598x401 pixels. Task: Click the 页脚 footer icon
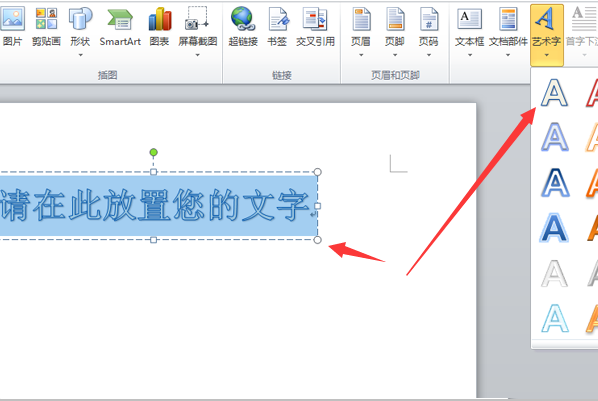tap(395, 19)
